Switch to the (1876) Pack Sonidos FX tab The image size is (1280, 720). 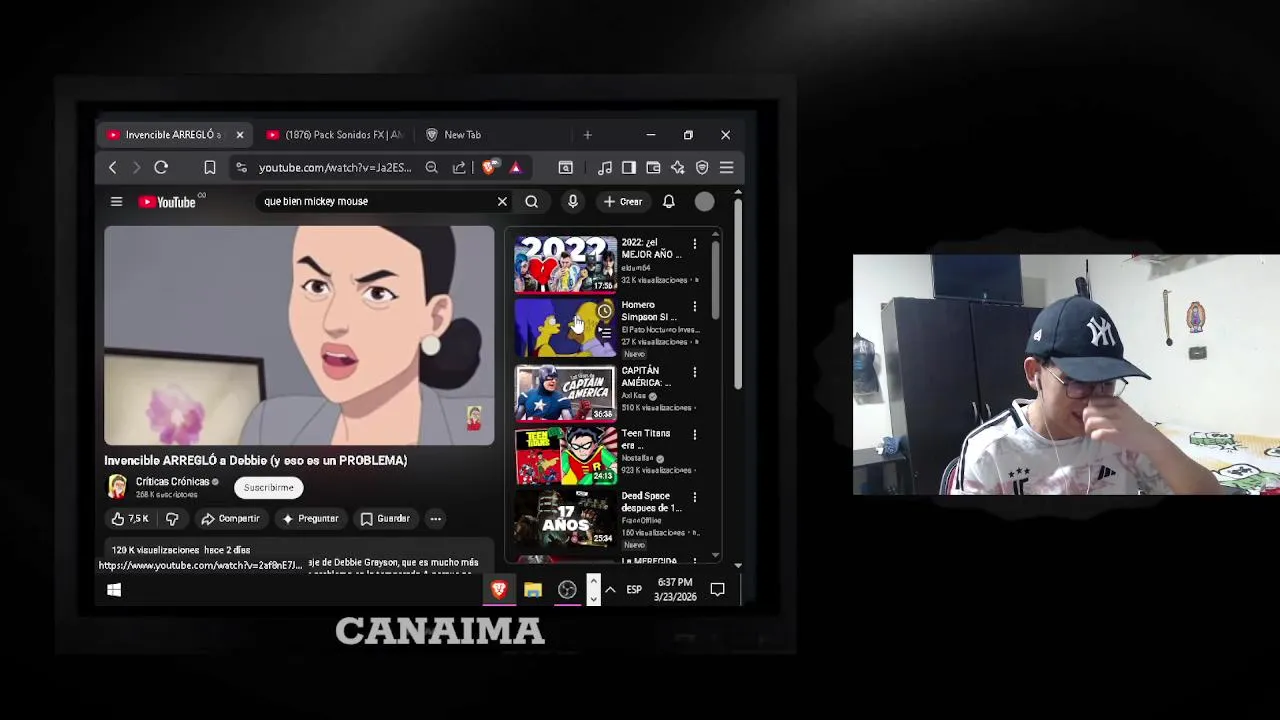pos(335,135)
